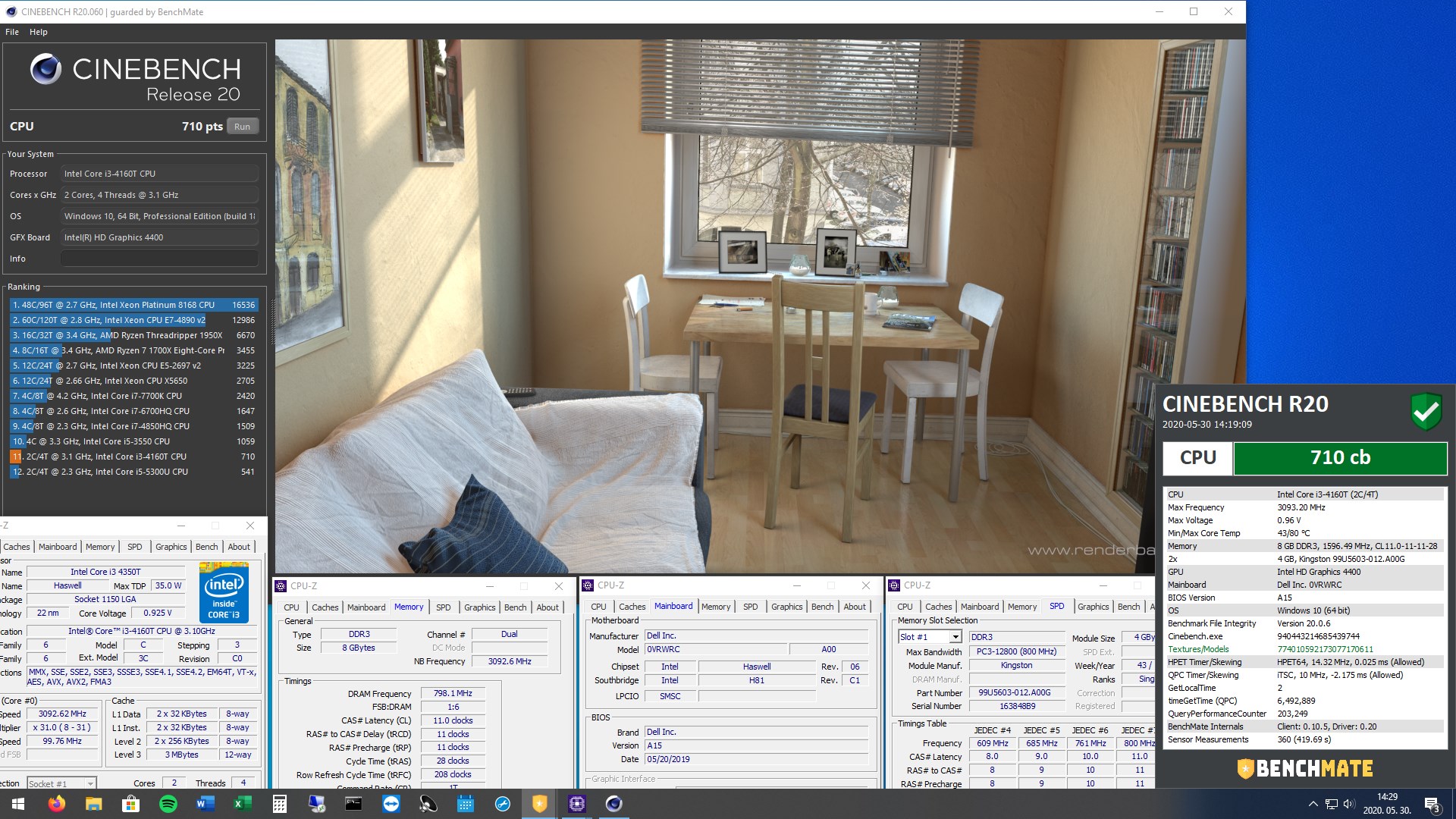Click the Core Speed value 3092.62 MHz
The width and height of the screenshot is (1456, 819).
(62, 714)
